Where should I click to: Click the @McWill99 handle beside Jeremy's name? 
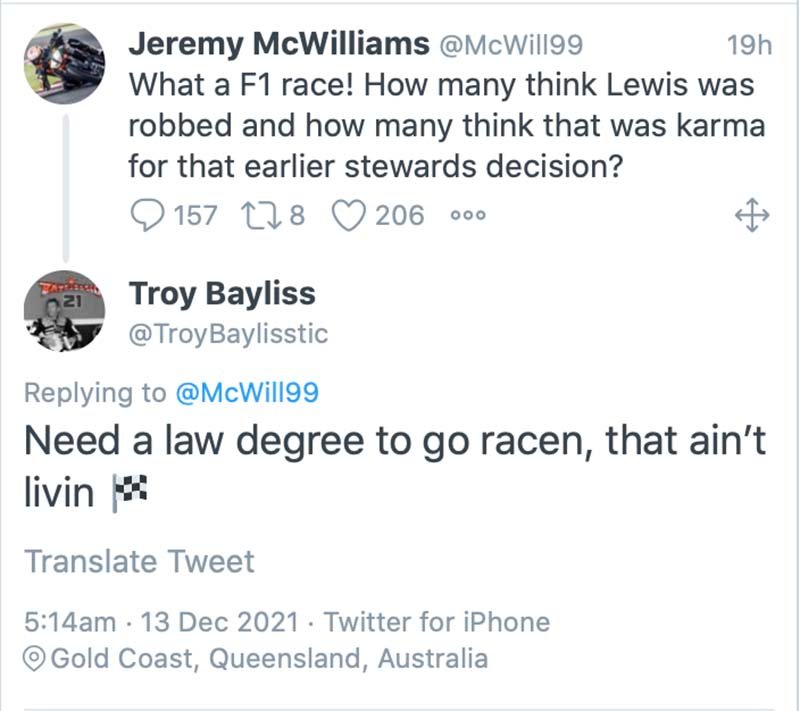pos(506,46)
